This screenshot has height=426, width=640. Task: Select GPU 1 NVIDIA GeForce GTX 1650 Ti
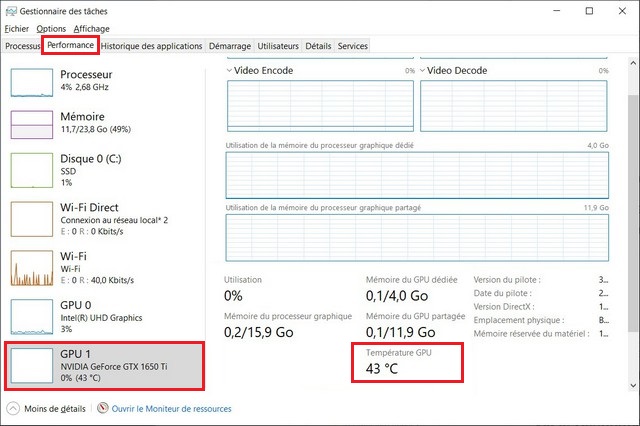coord(32,363)
